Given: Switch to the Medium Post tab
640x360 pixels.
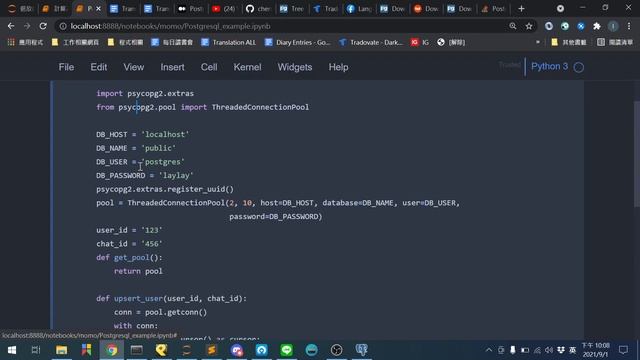Looking at the screenshot, I should (x=191, y=9).
